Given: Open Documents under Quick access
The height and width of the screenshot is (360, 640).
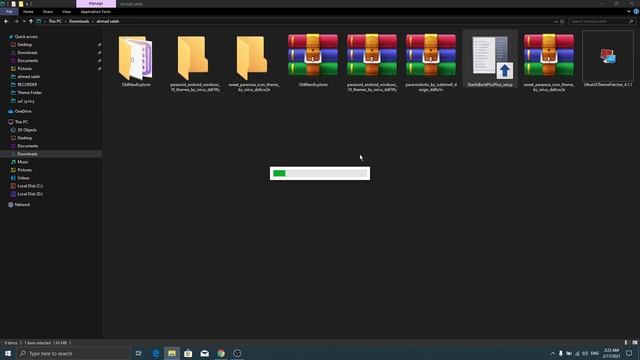Looking at the screenshot, I should pos(27,60).
